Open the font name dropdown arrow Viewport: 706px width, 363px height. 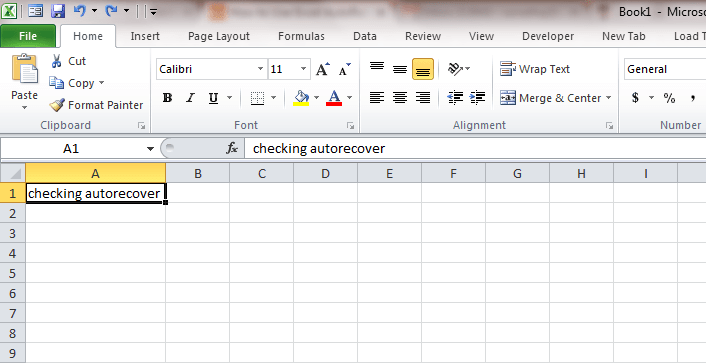pos(260,69)
